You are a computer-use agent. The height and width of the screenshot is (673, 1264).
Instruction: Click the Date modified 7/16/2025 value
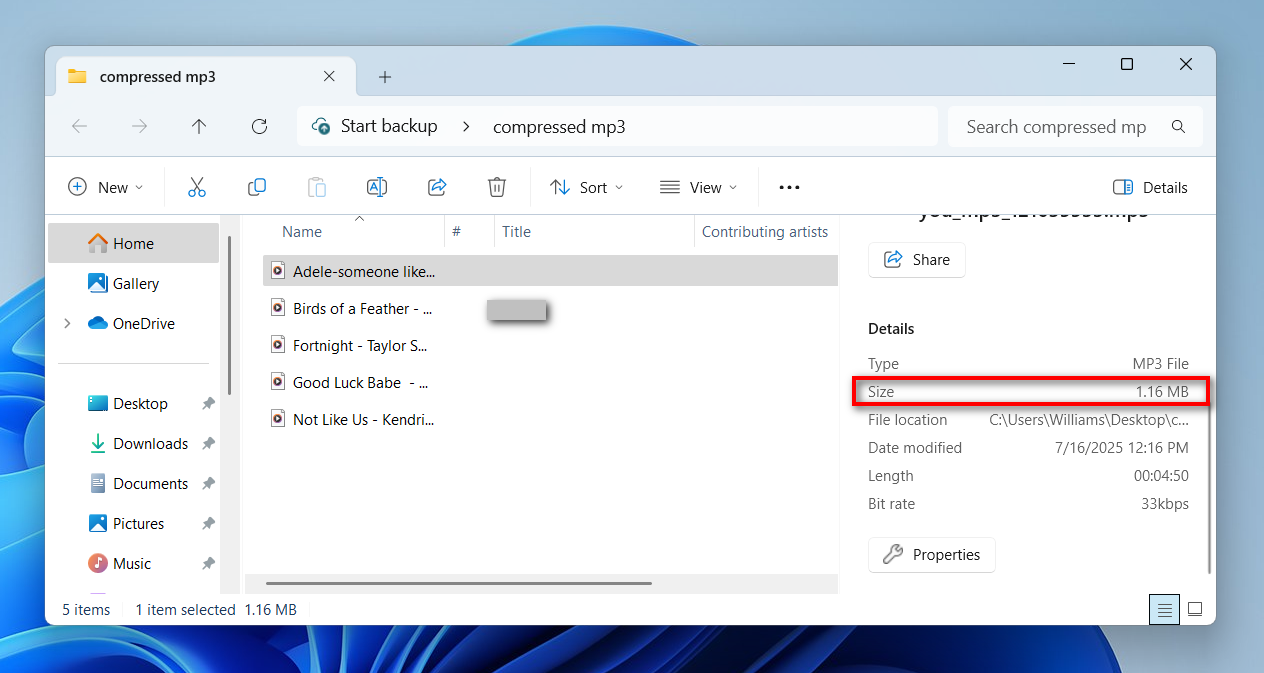tap(1122, 448)
